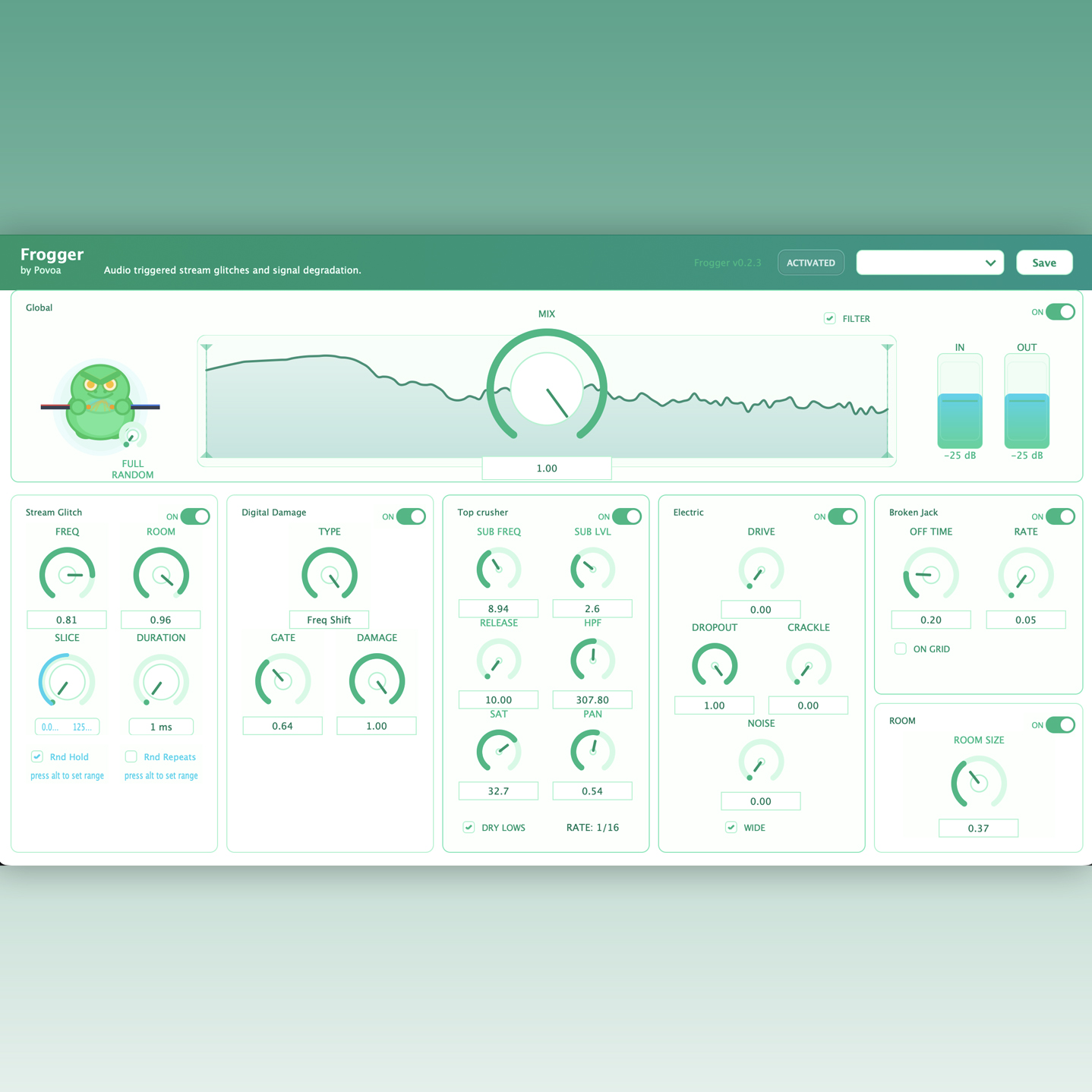Open the Freq Shift type selector

[x=328, y=620]
